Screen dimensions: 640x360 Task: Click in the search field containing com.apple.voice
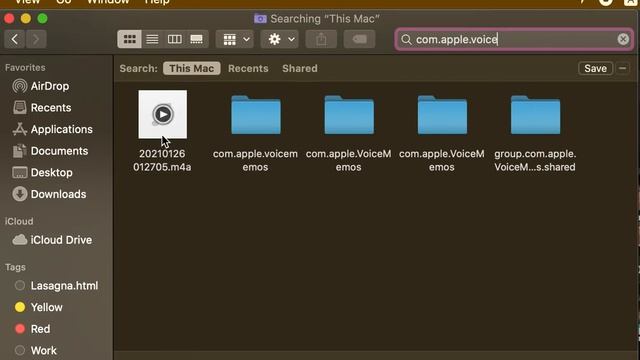[x=514, y=39]
